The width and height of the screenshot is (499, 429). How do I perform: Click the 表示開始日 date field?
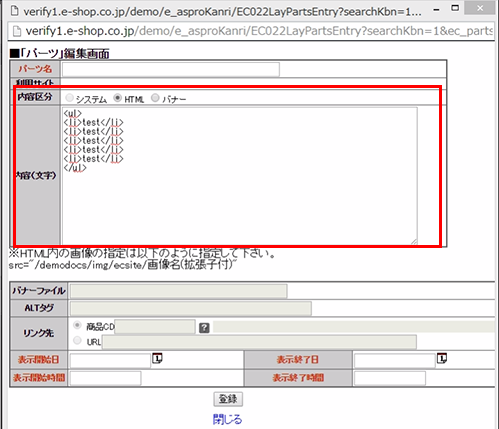click(110, 360)
